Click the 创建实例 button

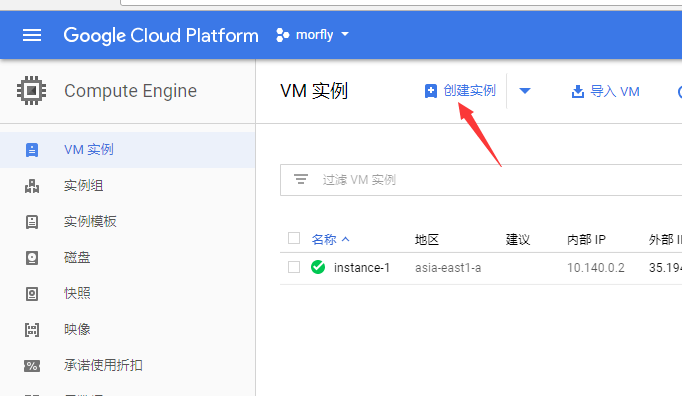(x=460, y=91)
